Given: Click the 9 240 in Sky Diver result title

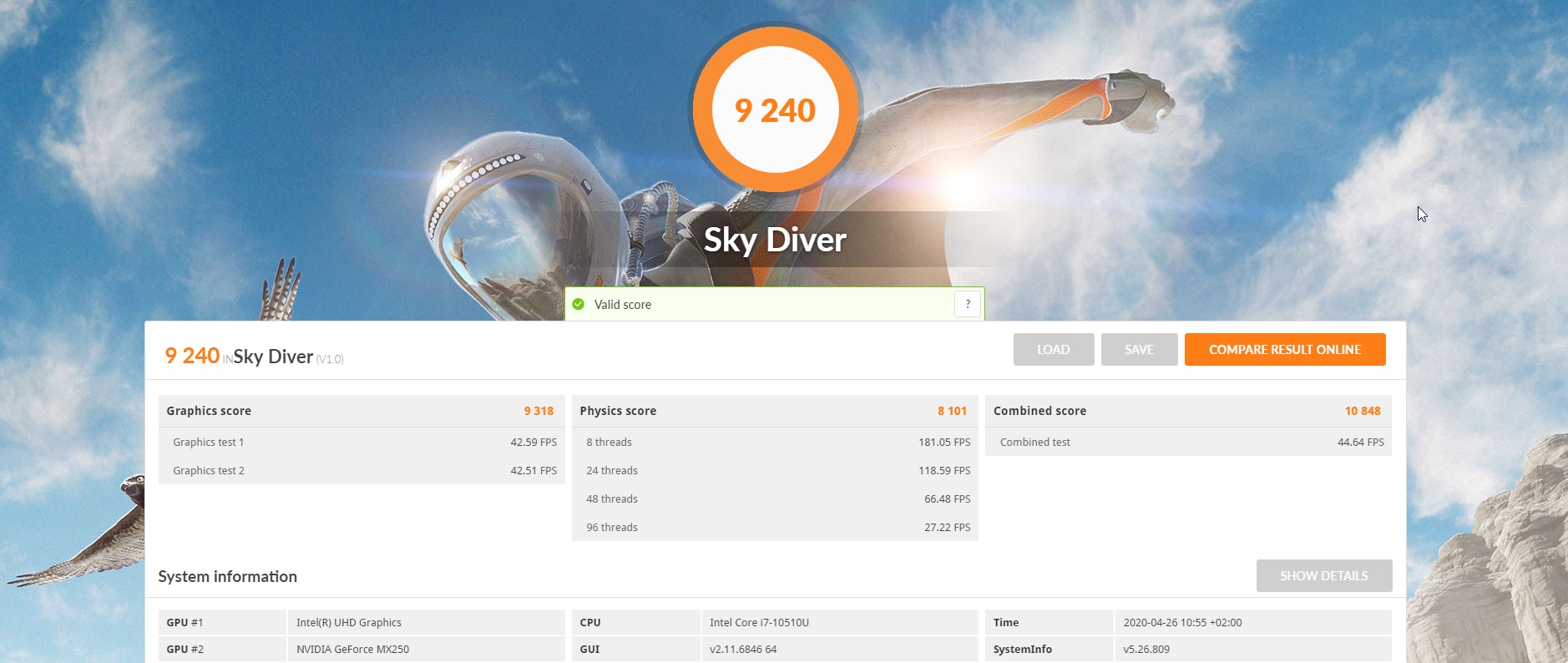Looking at the screenshot, I should [192, 356].
